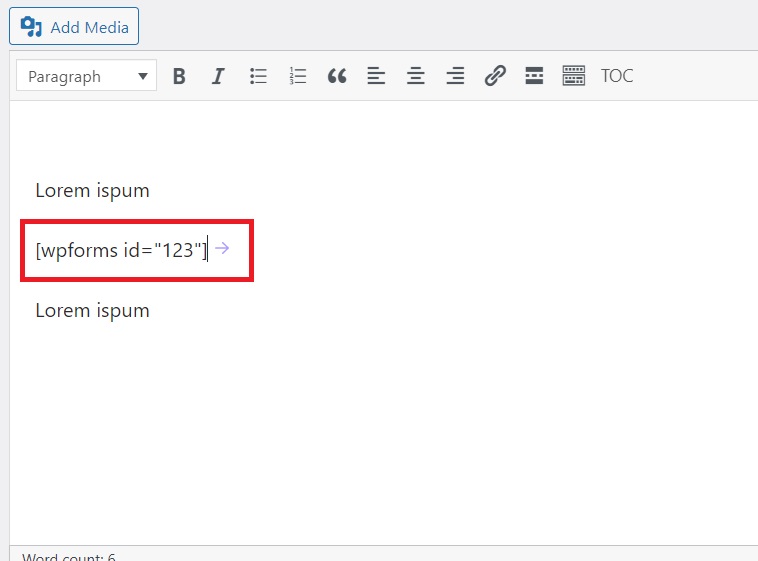The width and height of the screenshot is (758, 561).
Task: Insert a bulleted list
Action: (258, 76)
